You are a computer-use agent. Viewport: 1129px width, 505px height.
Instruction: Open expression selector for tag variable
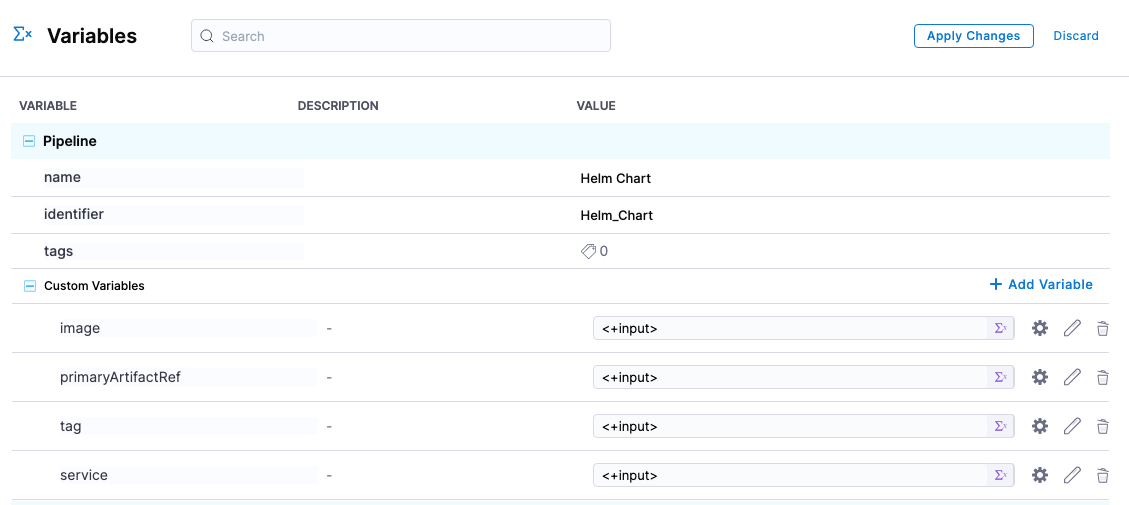pyautogui.click(x=1000, y=426)
